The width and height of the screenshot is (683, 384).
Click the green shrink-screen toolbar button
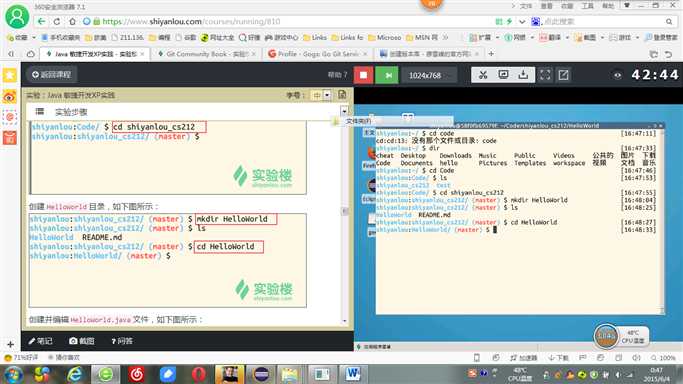click(x=389, y=75)
